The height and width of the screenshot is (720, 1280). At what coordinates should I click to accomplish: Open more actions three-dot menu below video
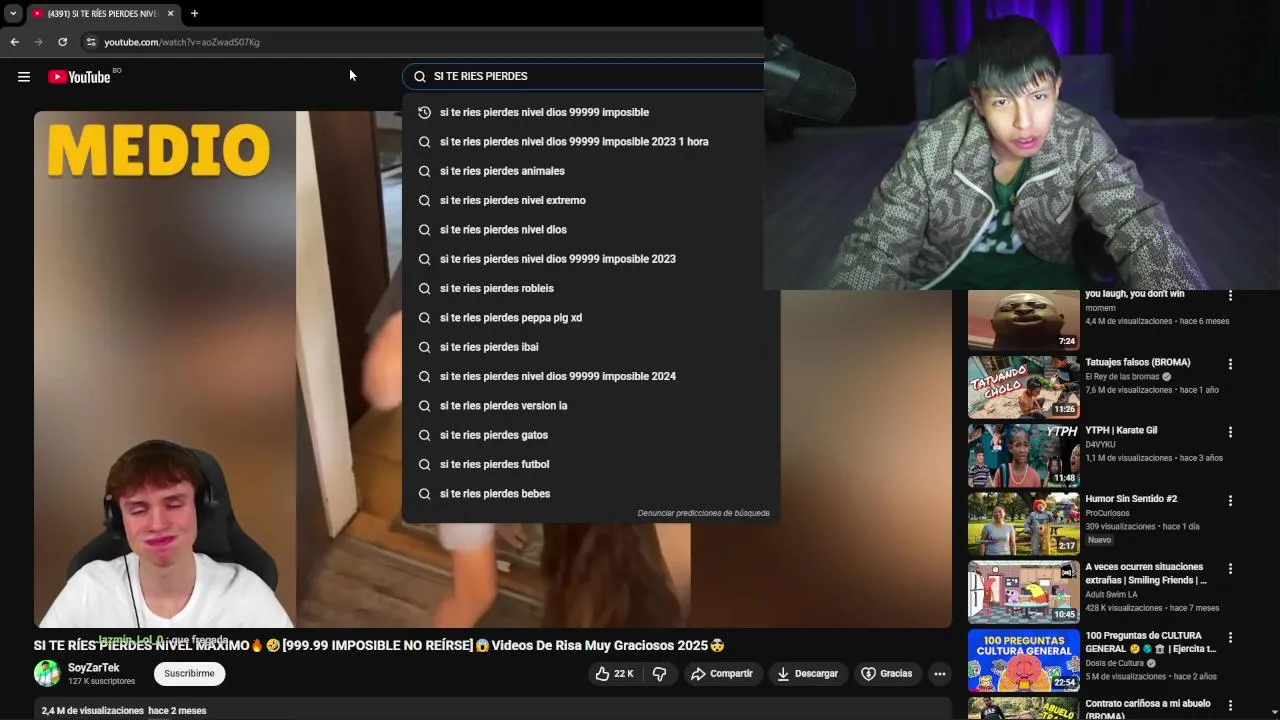point(940,674)
